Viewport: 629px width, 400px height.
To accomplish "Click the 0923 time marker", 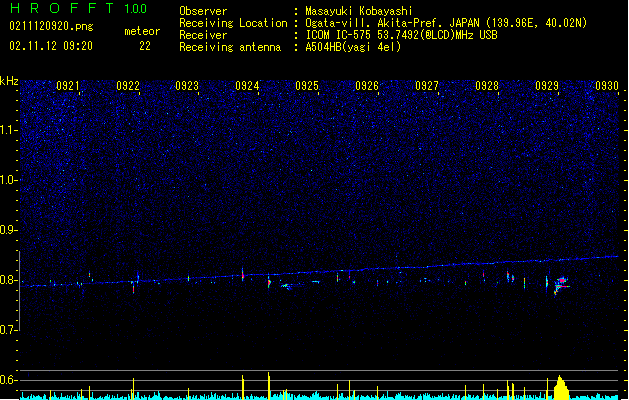I will coord(187,86).
